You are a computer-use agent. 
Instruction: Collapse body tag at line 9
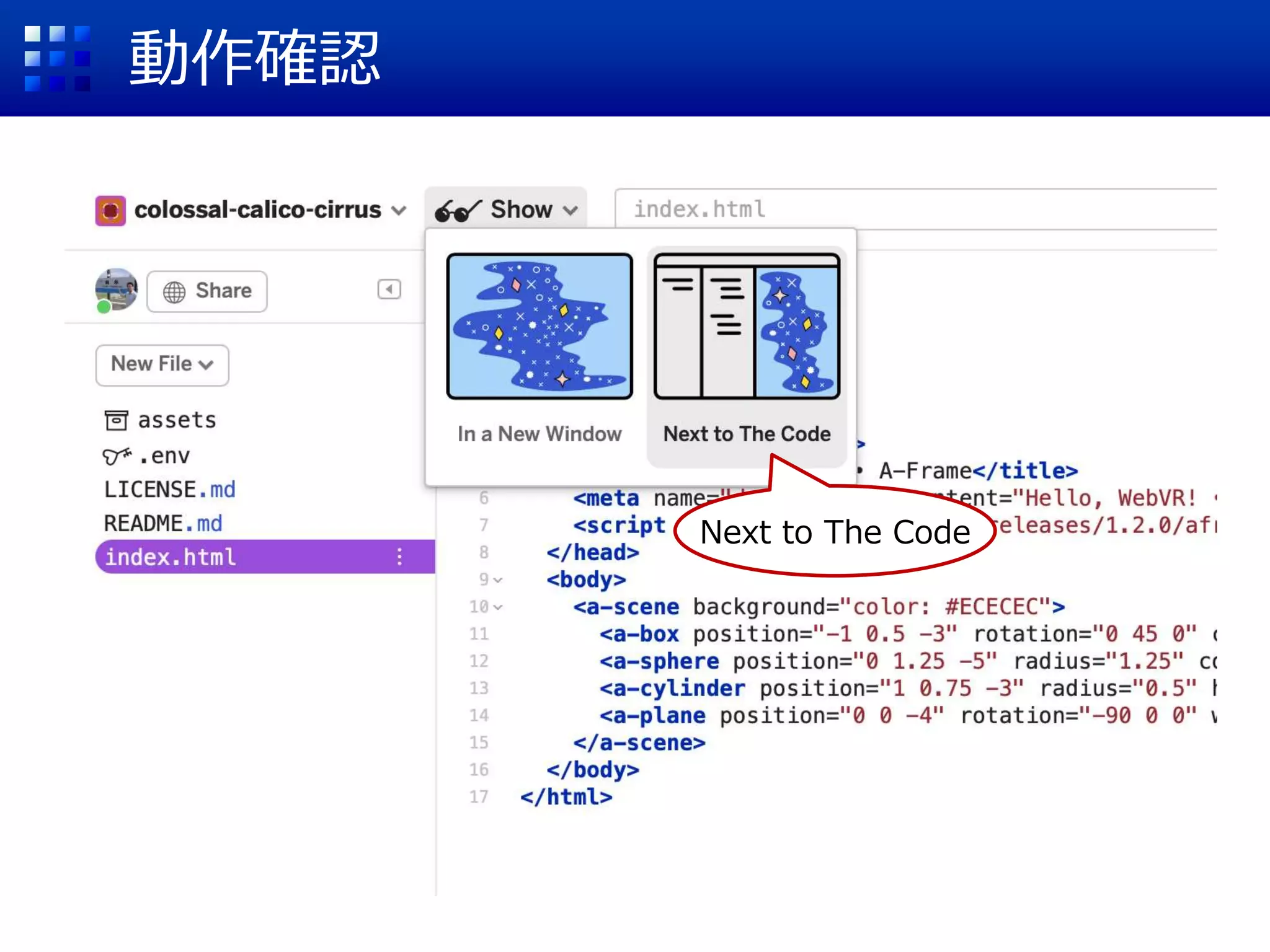[497, 580]
